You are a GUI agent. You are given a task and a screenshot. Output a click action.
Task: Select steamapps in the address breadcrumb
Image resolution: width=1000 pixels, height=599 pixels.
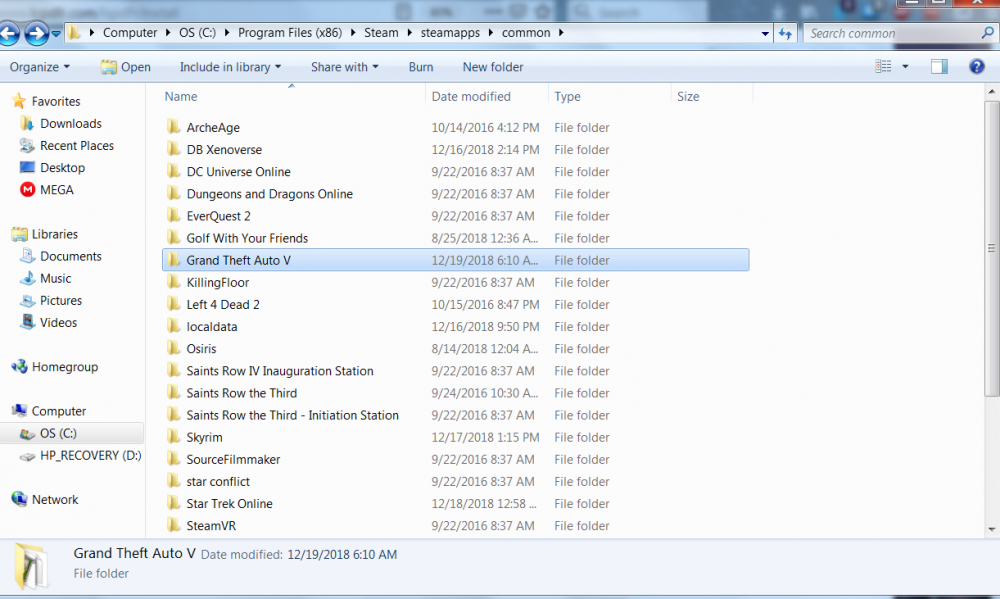click(x=450, y=33)
